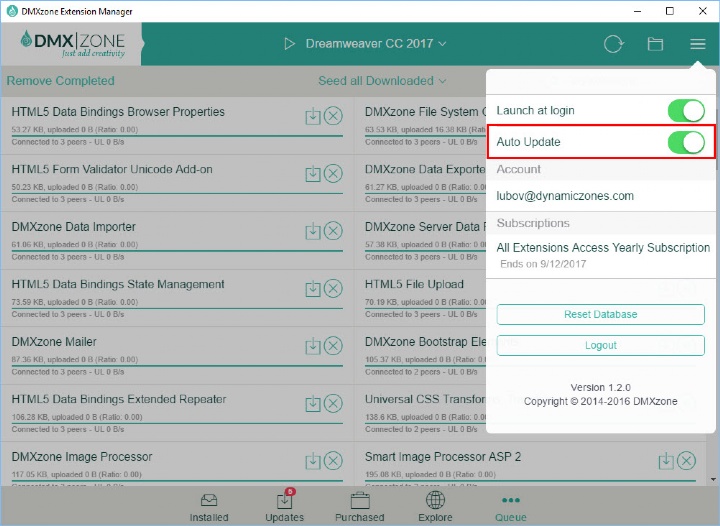Install HTML5 Form Validator Unicode Add-on
720x526 pixels.
313,173
